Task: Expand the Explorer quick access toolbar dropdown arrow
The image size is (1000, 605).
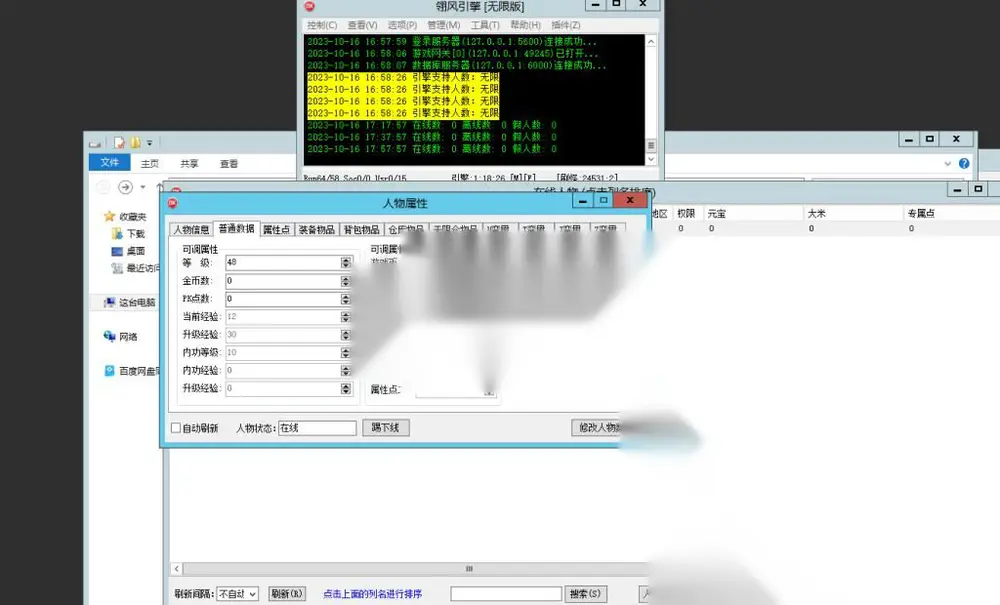Action: 150,143
